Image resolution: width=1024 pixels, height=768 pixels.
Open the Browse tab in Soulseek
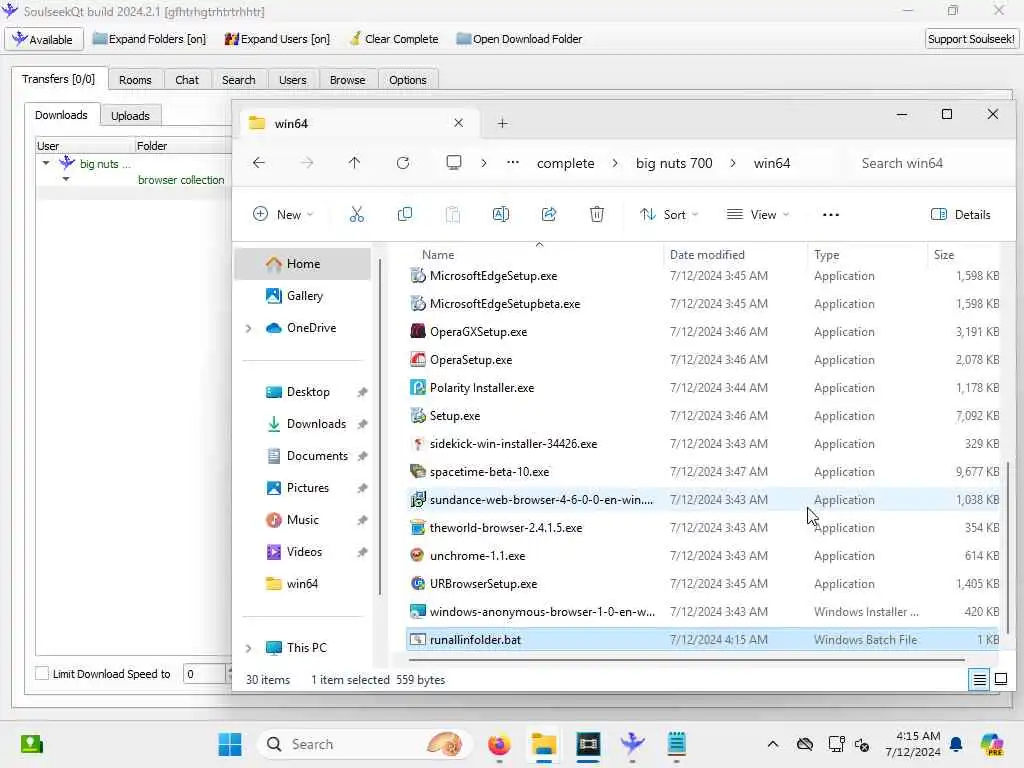tap(347, 80)
